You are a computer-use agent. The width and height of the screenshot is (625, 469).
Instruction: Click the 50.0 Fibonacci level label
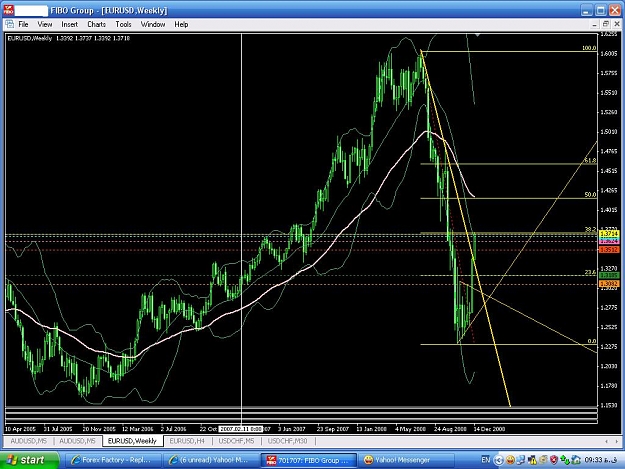[590, 194]
